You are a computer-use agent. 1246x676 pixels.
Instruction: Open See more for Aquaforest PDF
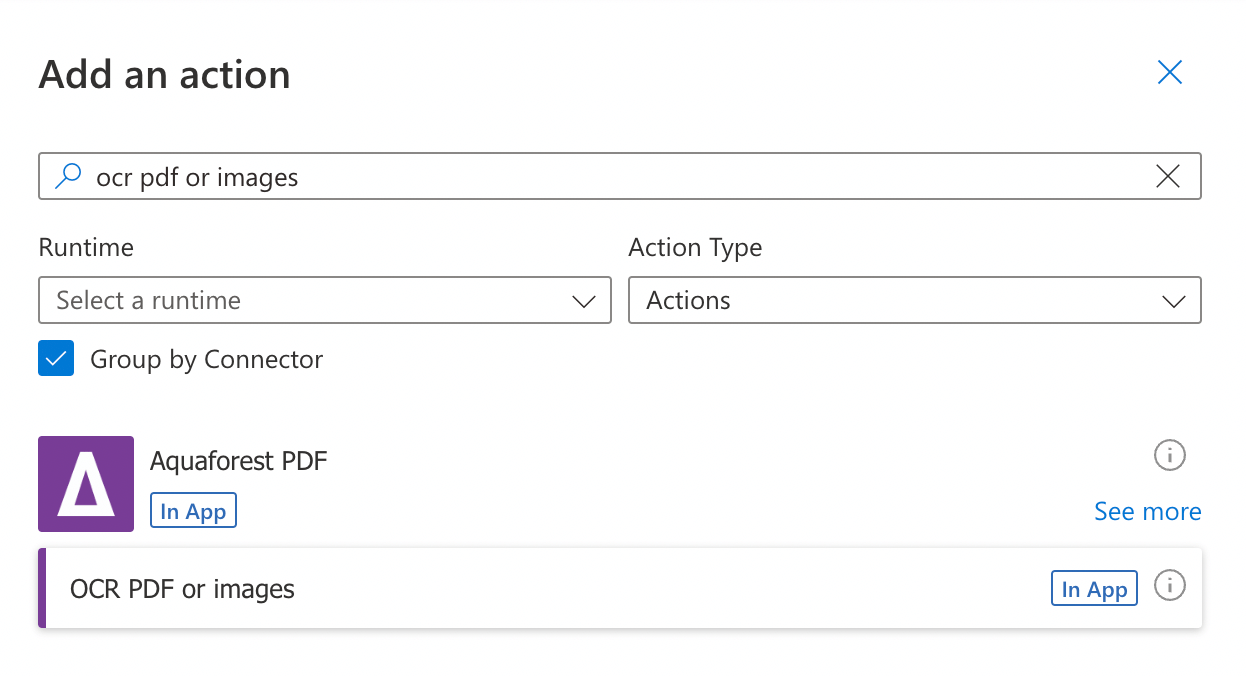point(1147,511)
